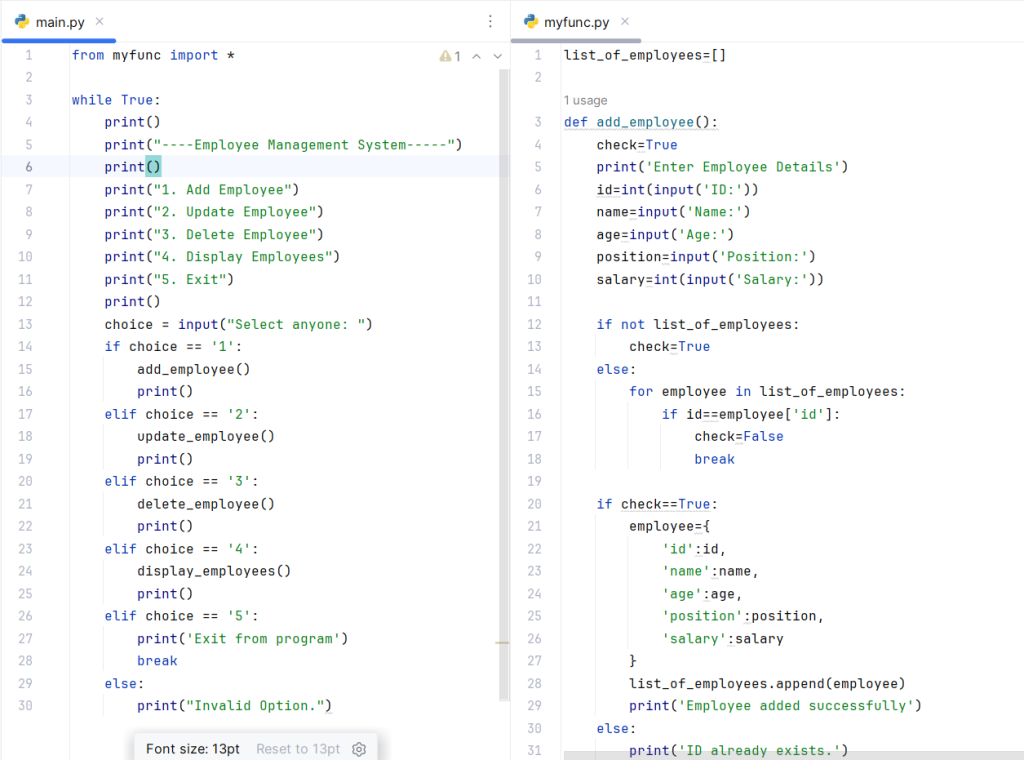
Task: Place cursor on add_employee() call in main.py
Action: [x=193, y=370]
